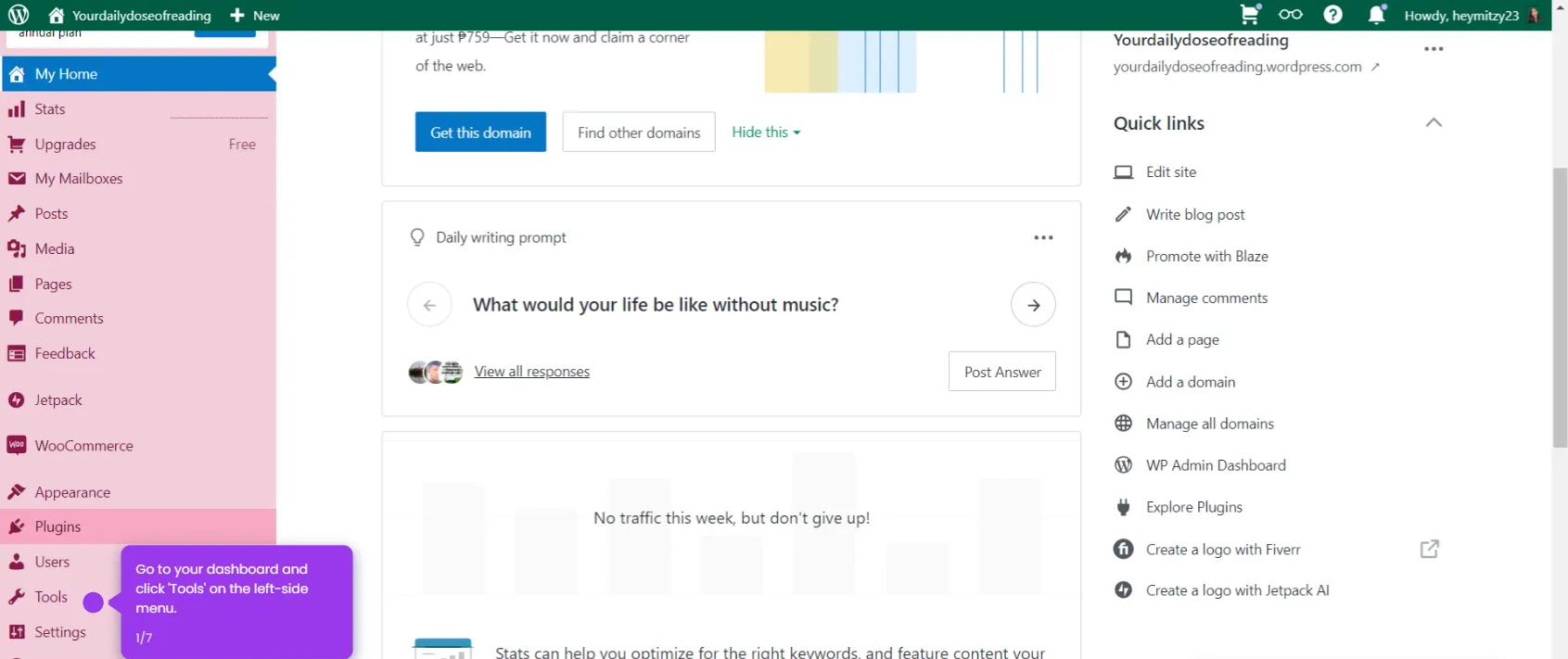This screenshot has height=659, width=1568.
Task: Show the previous writing prompt arrow
Action: point(429,305)
